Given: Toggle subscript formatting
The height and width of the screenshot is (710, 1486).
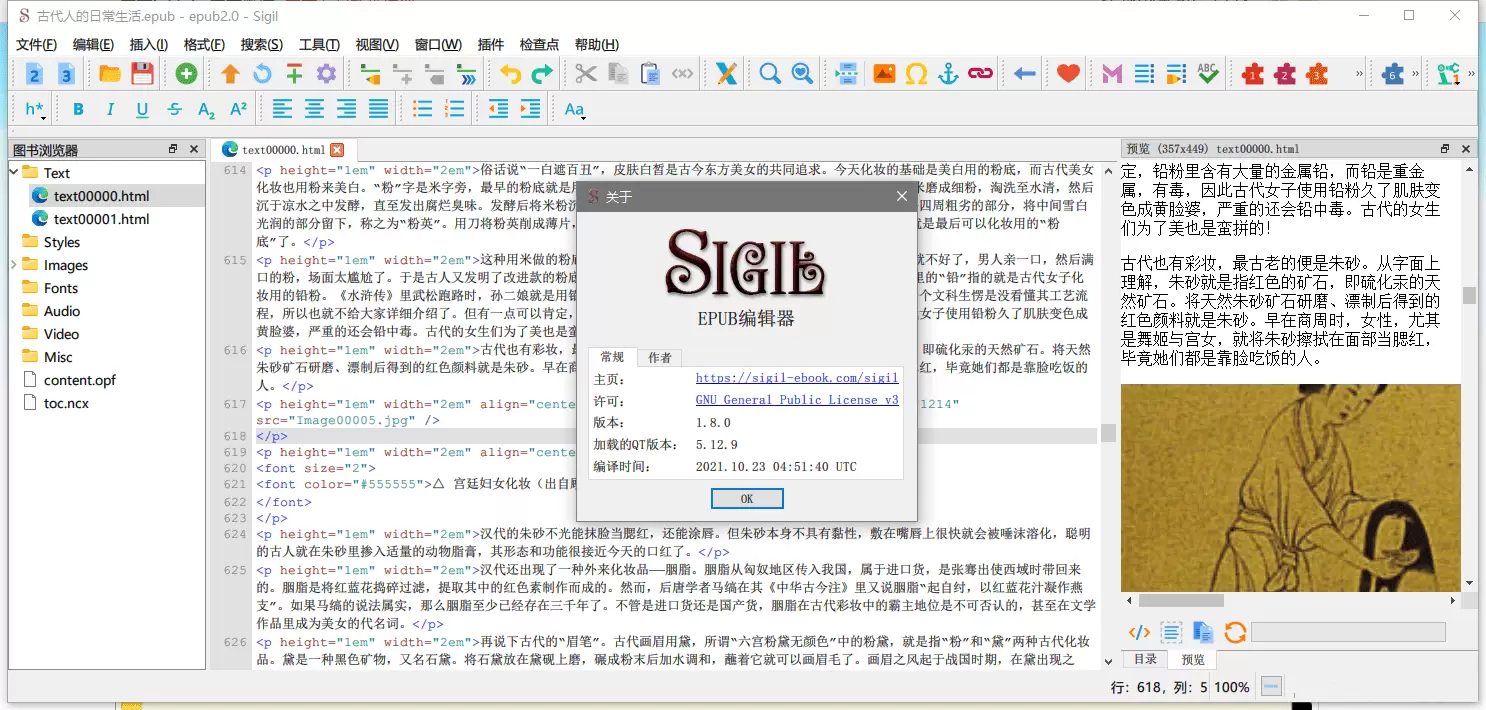Looking at the screenshot, I should (207, 109).
